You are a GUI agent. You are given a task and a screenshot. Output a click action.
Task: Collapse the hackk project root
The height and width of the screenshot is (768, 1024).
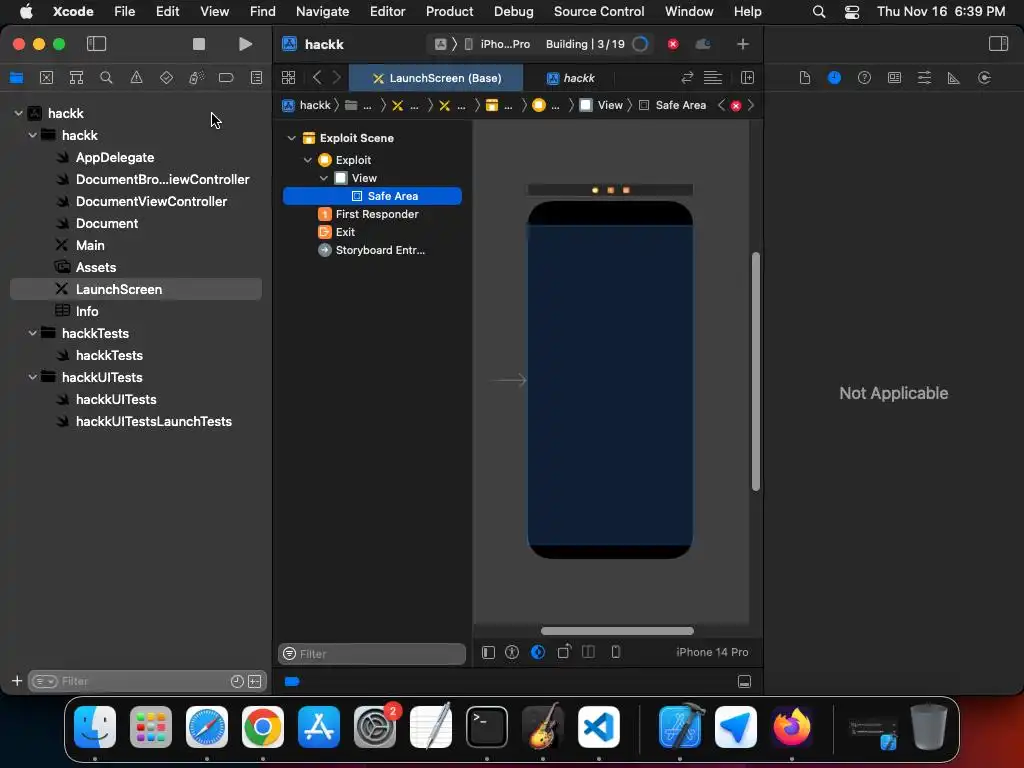pyautogui.click(x=18, y=113)
